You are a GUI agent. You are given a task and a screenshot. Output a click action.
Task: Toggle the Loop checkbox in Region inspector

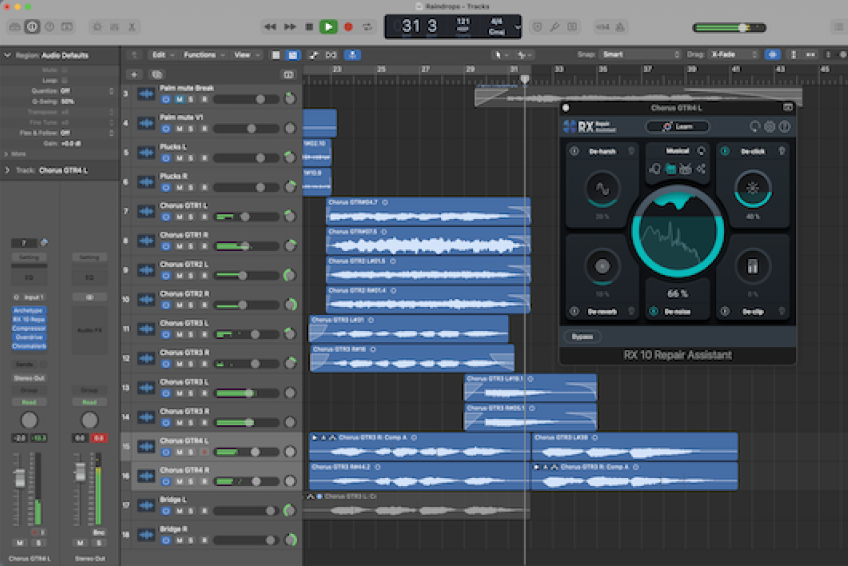[x=65, y=81]
